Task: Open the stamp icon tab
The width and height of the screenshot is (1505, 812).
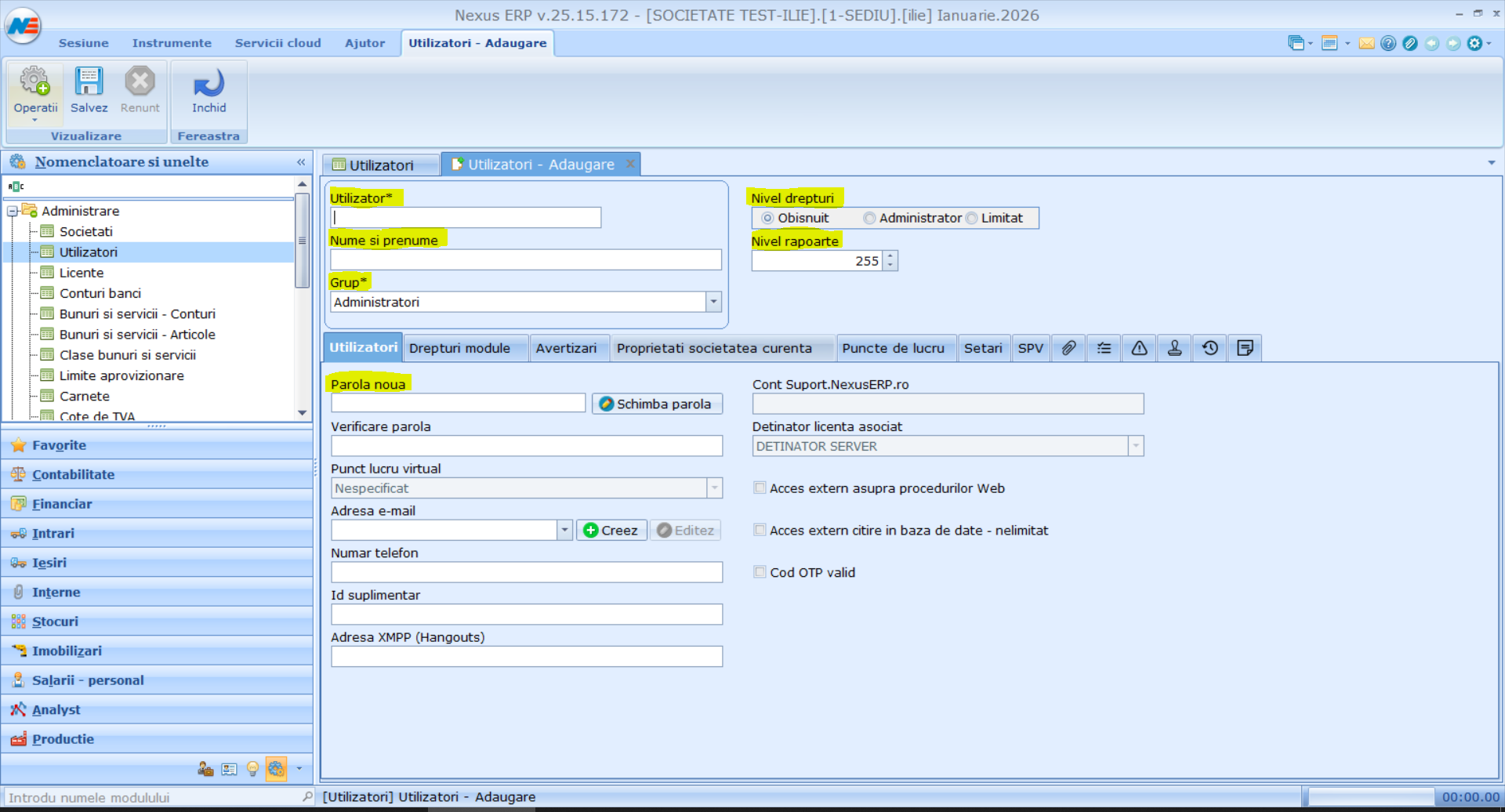Action: click(x=1174, y=348)
